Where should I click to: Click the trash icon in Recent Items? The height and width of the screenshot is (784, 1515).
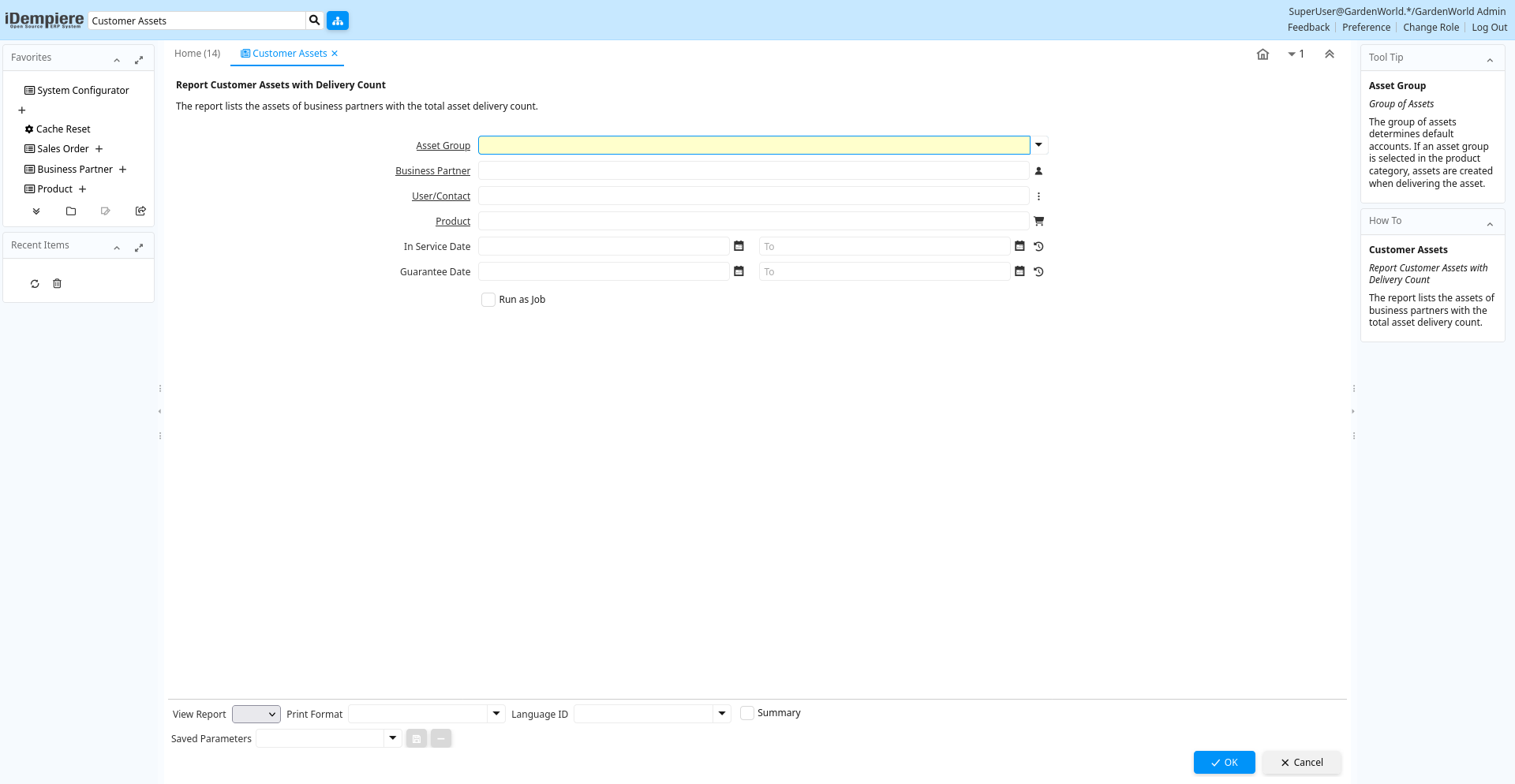pyautogui.click(x=57, y=284)
